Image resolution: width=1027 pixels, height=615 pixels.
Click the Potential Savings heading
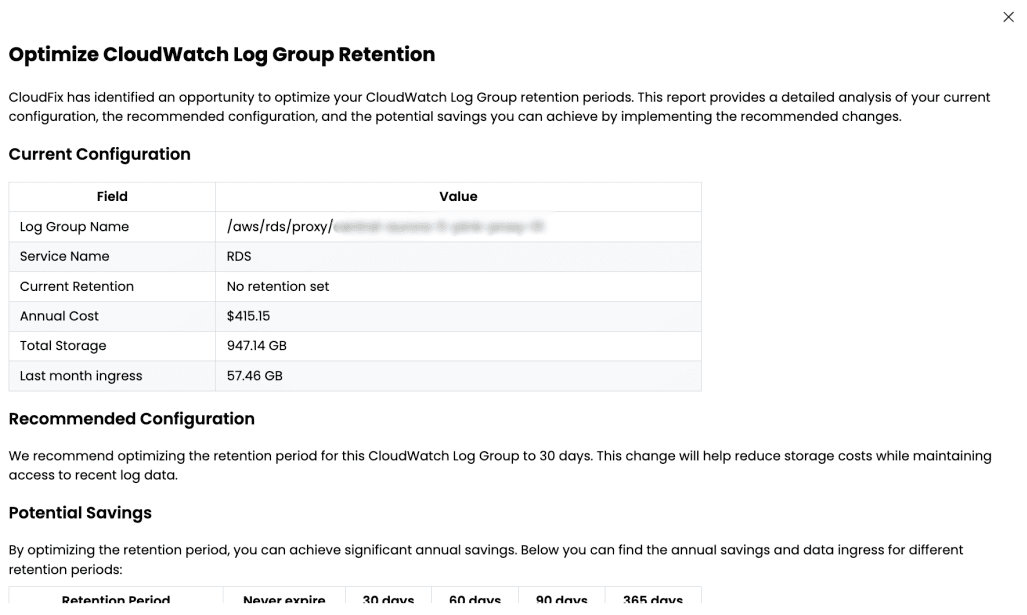point(80,513)
